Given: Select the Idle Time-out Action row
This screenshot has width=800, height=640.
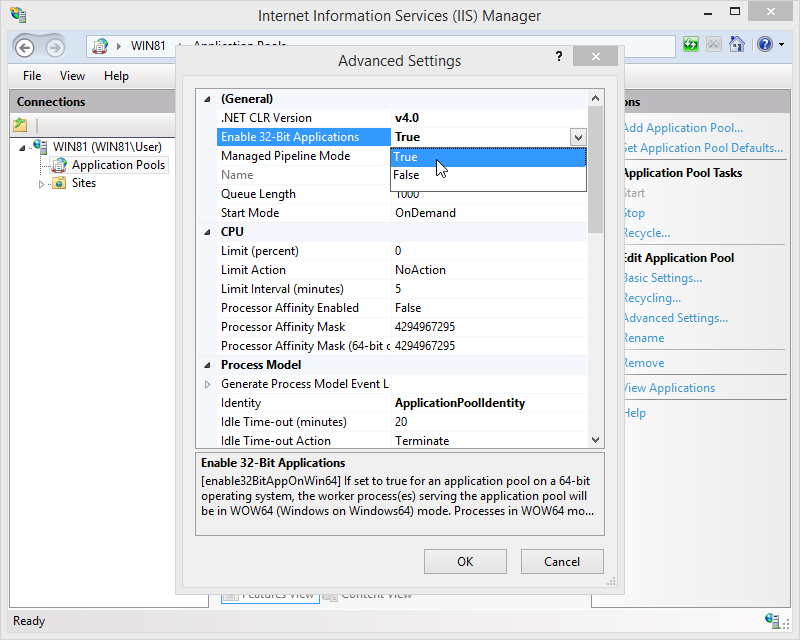Looking at the screenshot, I should pyautogui.click(x=402, y=441).
